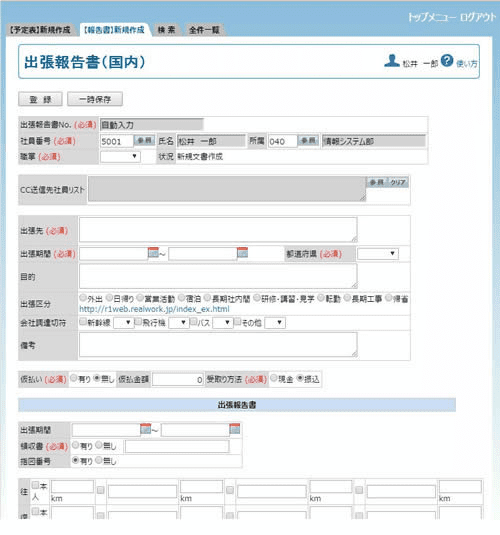Viewport: 500px width, 535px height.
Task: Open the start date calendar for 出張期間 (必須)
Action: point(153,253)
